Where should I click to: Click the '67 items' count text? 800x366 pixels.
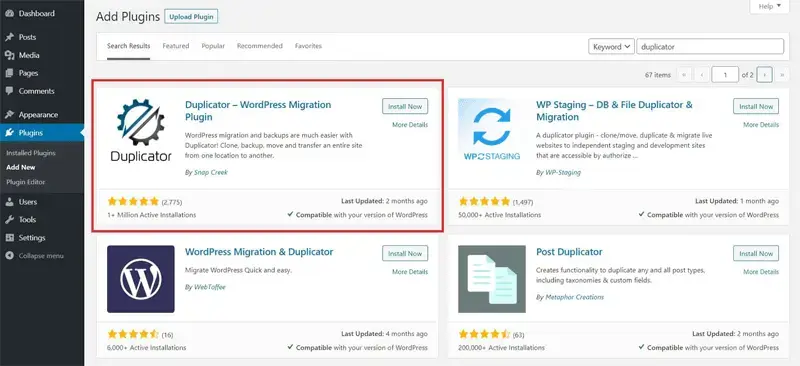(x=658, y=75)
